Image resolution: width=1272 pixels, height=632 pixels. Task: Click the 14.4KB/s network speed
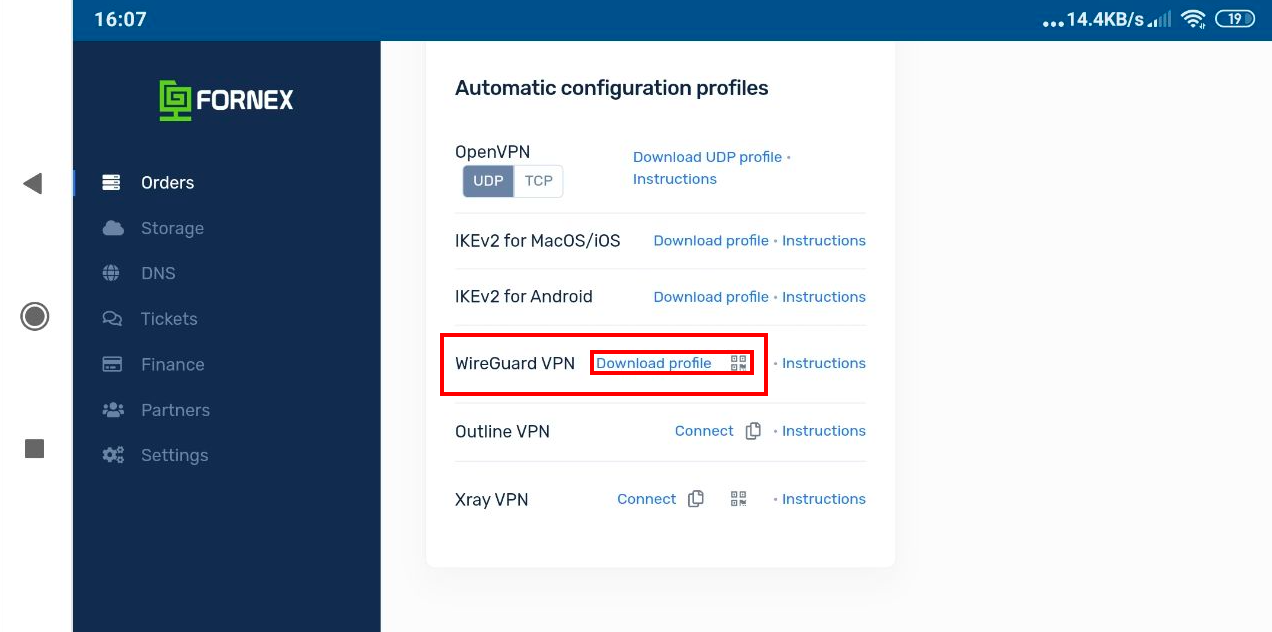click(1105, 20)
